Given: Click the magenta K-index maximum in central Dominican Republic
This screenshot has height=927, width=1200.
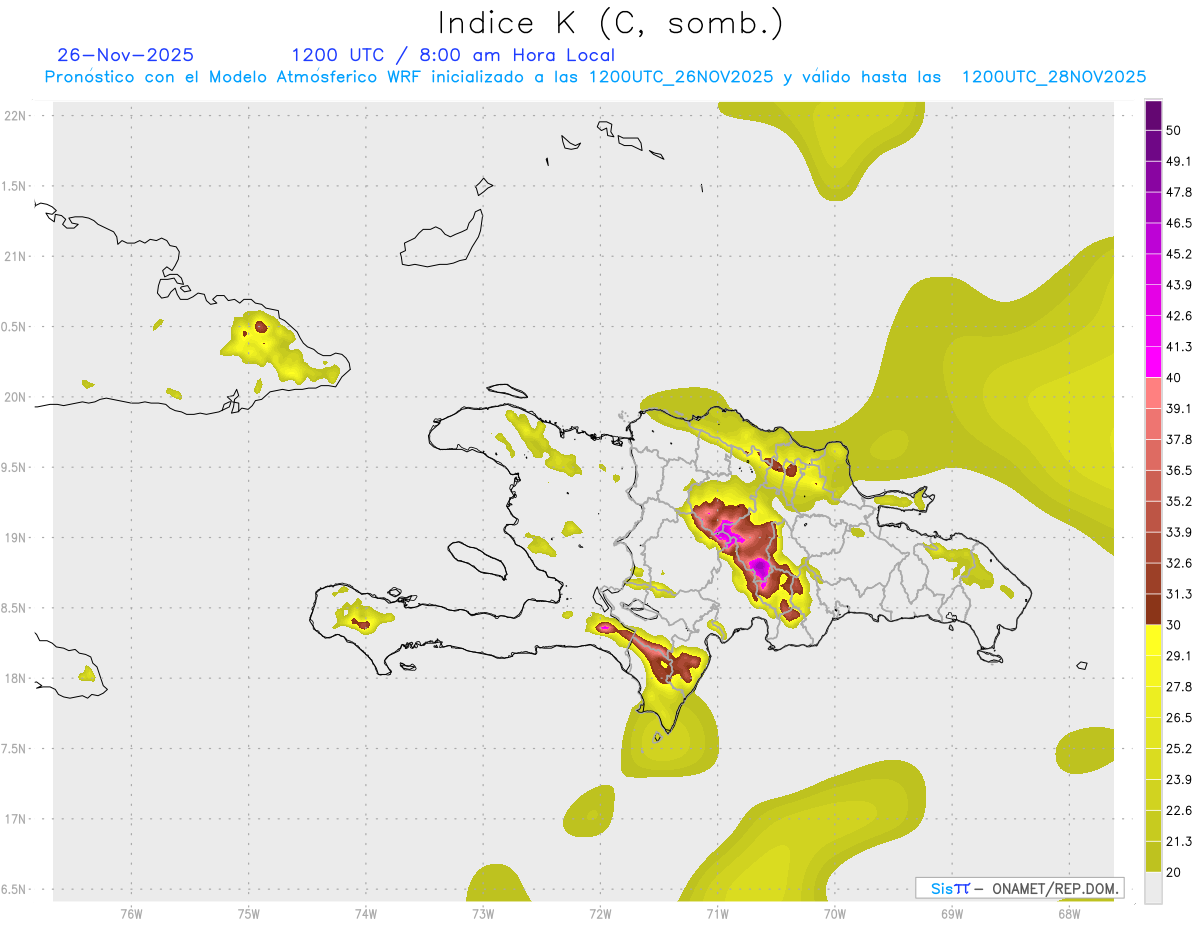Looking at the screenshot, I should tap(759, 568).
